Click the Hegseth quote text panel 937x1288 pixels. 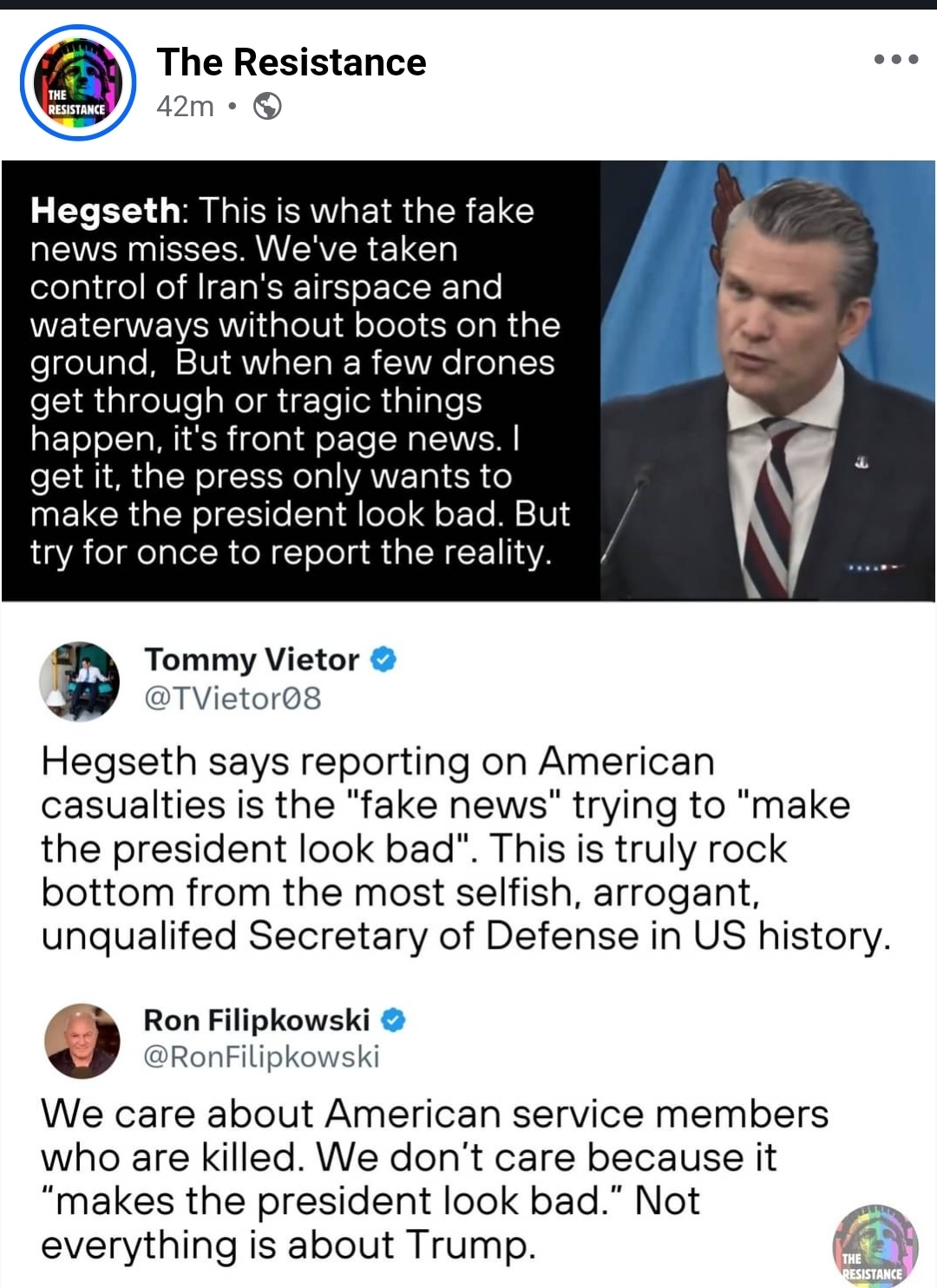300,382
